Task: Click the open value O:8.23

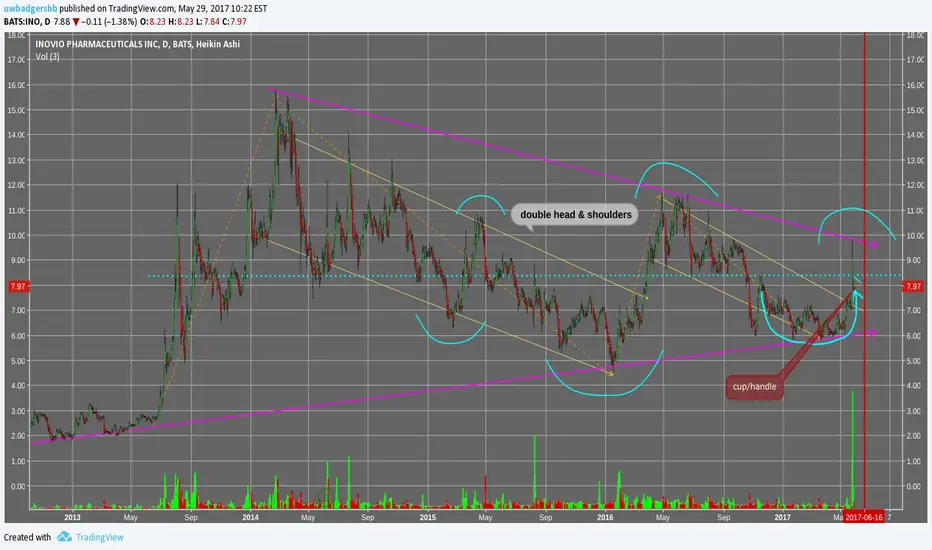Action: [153, 21]
